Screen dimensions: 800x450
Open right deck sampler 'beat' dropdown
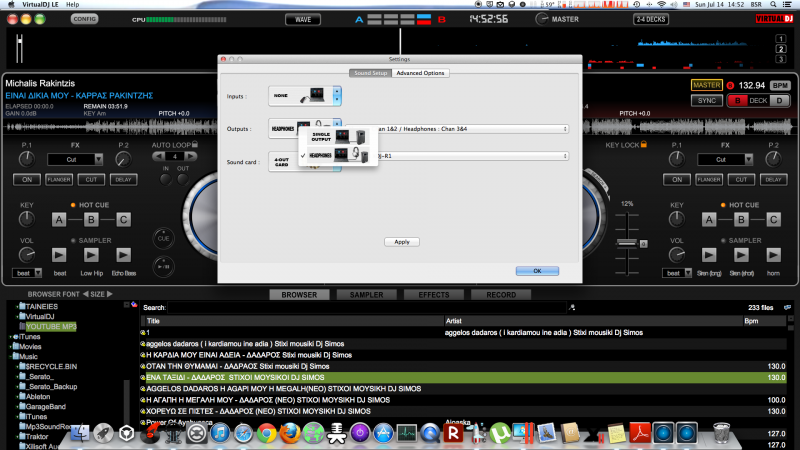point(677,273)
